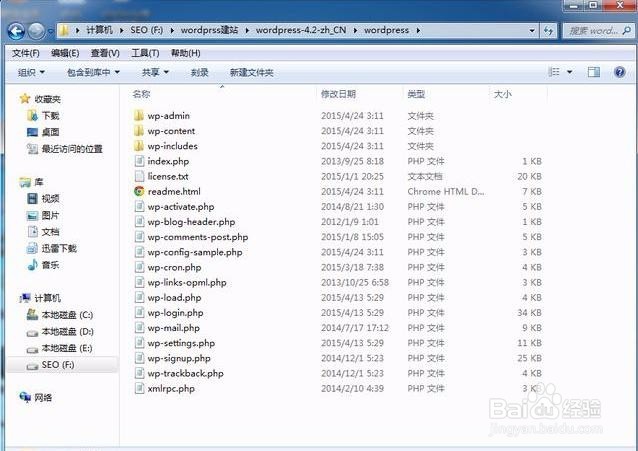Viewport: 638px width, 451px height.
Task: Select Music library in sidebar
Action: pyautogui.click(x=44, y=265)
